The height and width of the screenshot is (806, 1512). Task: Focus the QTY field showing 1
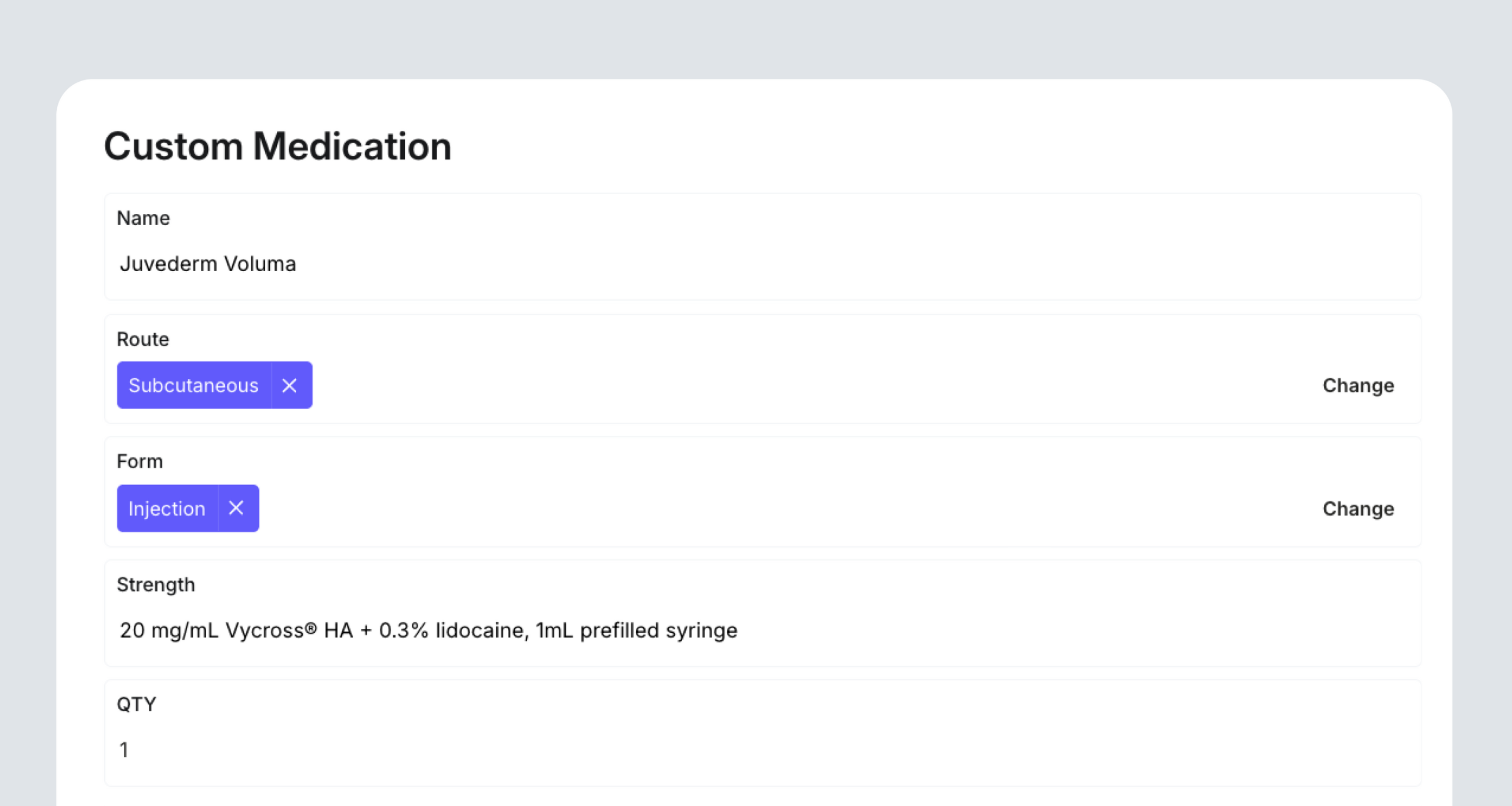click(x=704, y=750)
